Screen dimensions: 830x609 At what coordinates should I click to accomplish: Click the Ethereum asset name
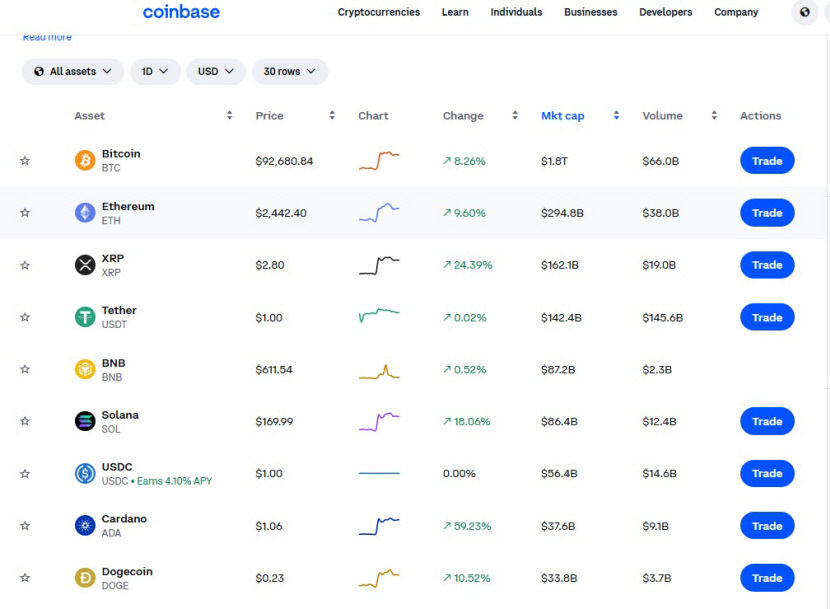point(128,206)
